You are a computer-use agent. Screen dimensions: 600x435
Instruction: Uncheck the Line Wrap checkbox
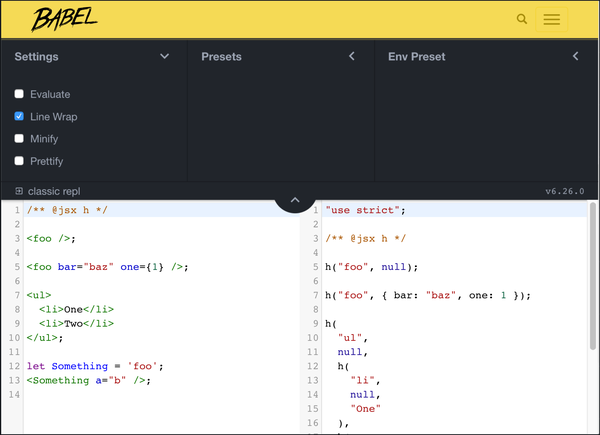19,116
